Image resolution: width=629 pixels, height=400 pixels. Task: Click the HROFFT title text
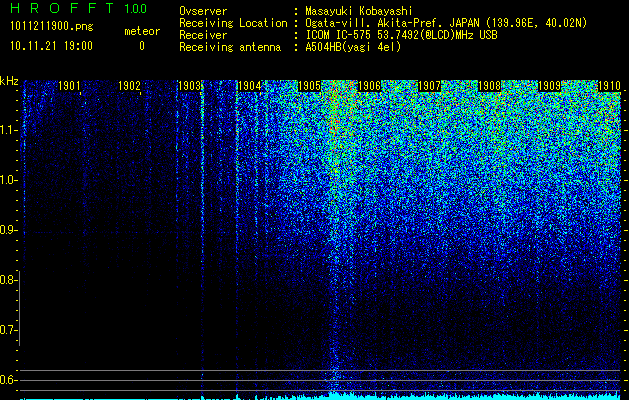coord(62,9)
